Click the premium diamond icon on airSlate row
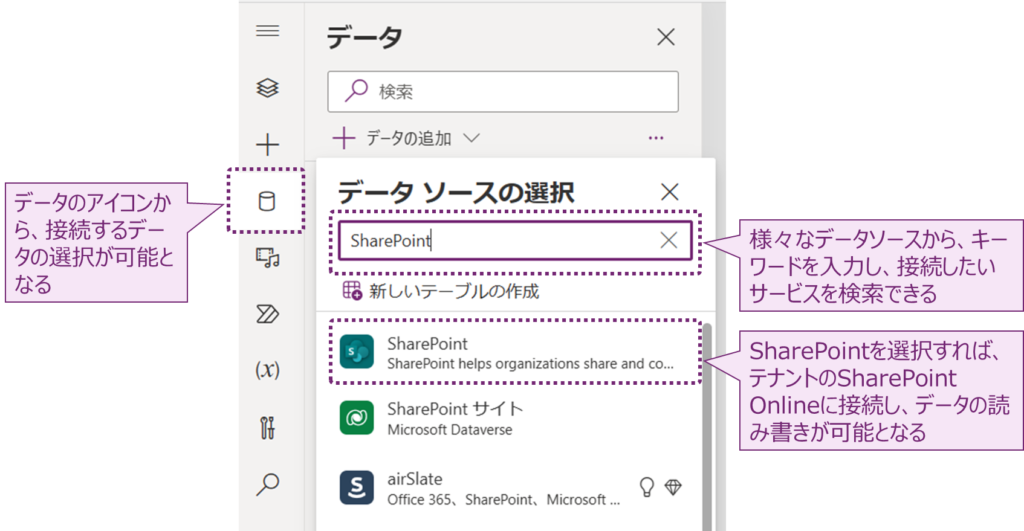1024x531 pixels. click(673, 487)
